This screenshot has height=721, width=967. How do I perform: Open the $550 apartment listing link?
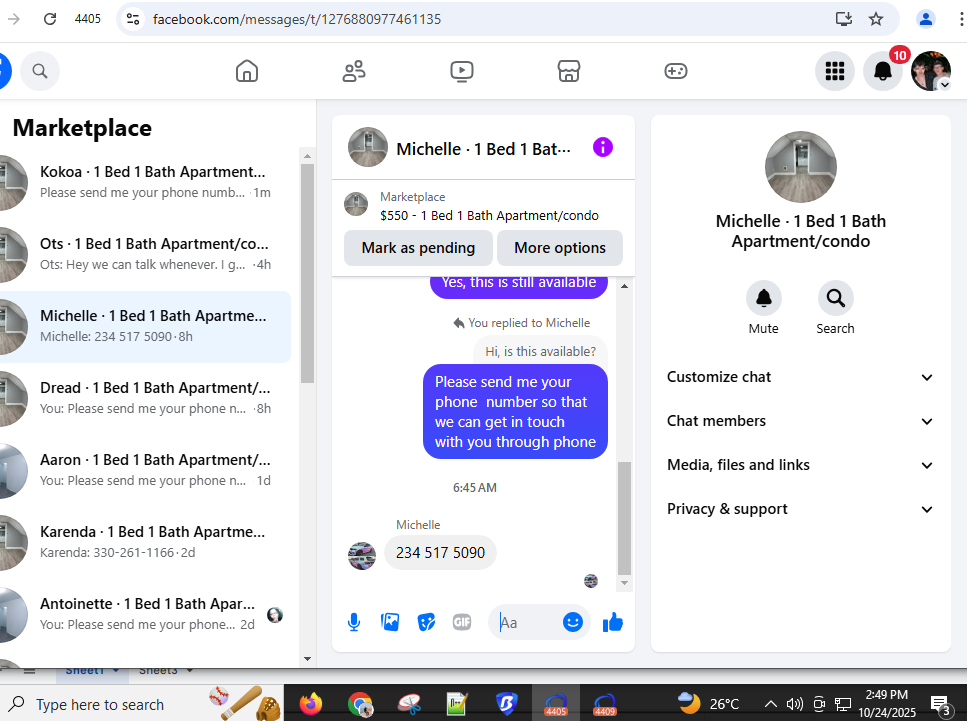[x=489, y=215]
